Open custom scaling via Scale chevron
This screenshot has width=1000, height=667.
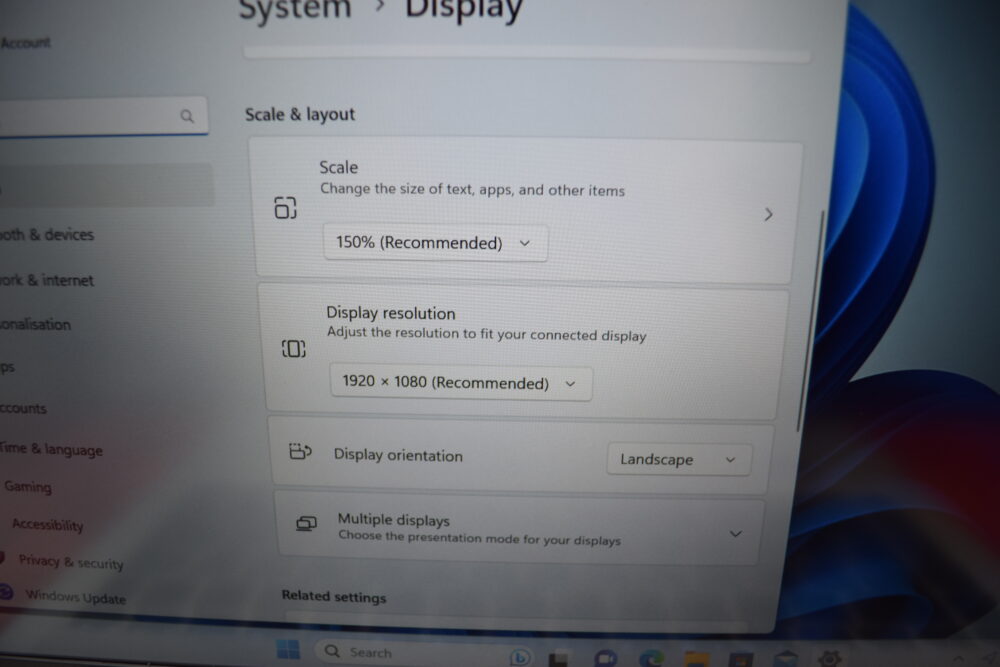click(768, 214)
